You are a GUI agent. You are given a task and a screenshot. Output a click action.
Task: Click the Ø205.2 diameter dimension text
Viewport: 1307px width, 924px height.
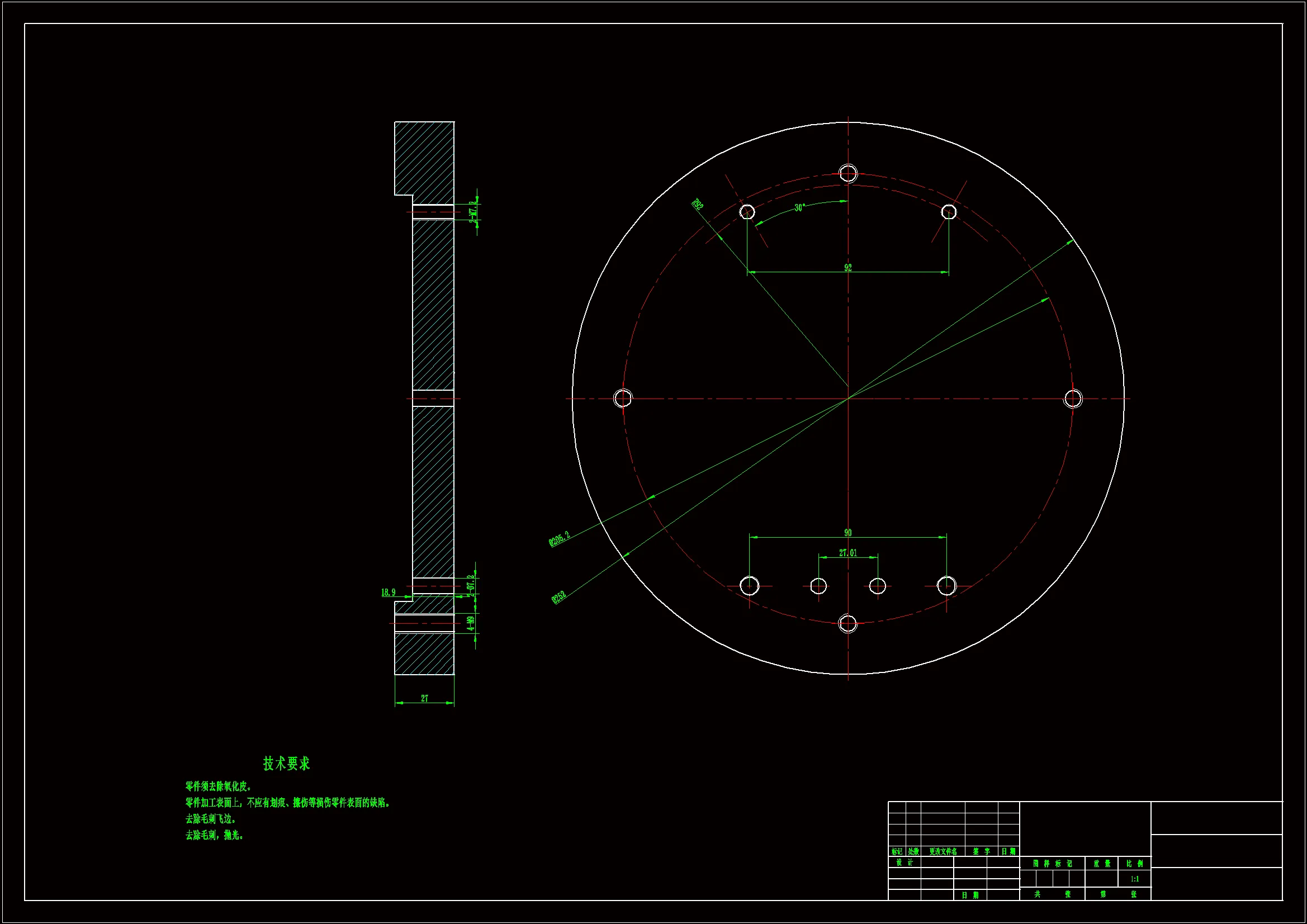559,538
